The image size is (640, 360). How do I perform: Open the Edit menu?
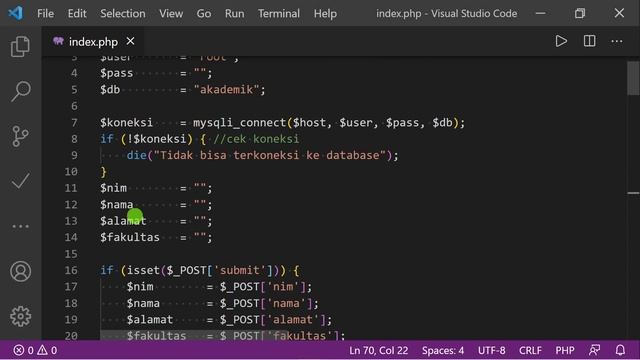pyautogui.click(x=77, y=13)
